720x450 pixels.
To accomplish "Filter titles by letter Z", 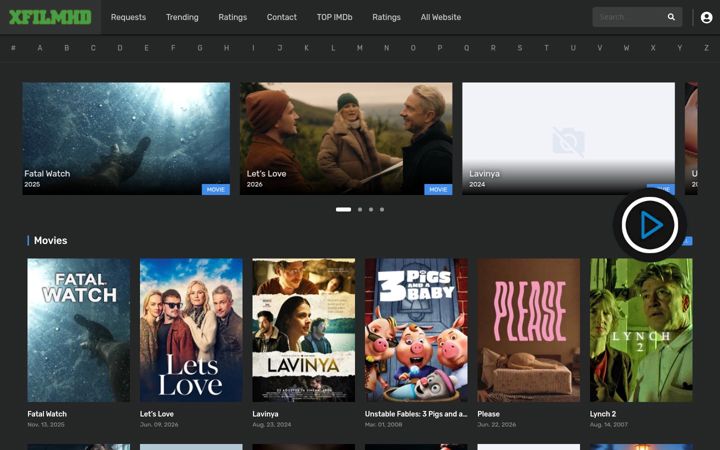I will pyautogui.click(x=706, y=48).
